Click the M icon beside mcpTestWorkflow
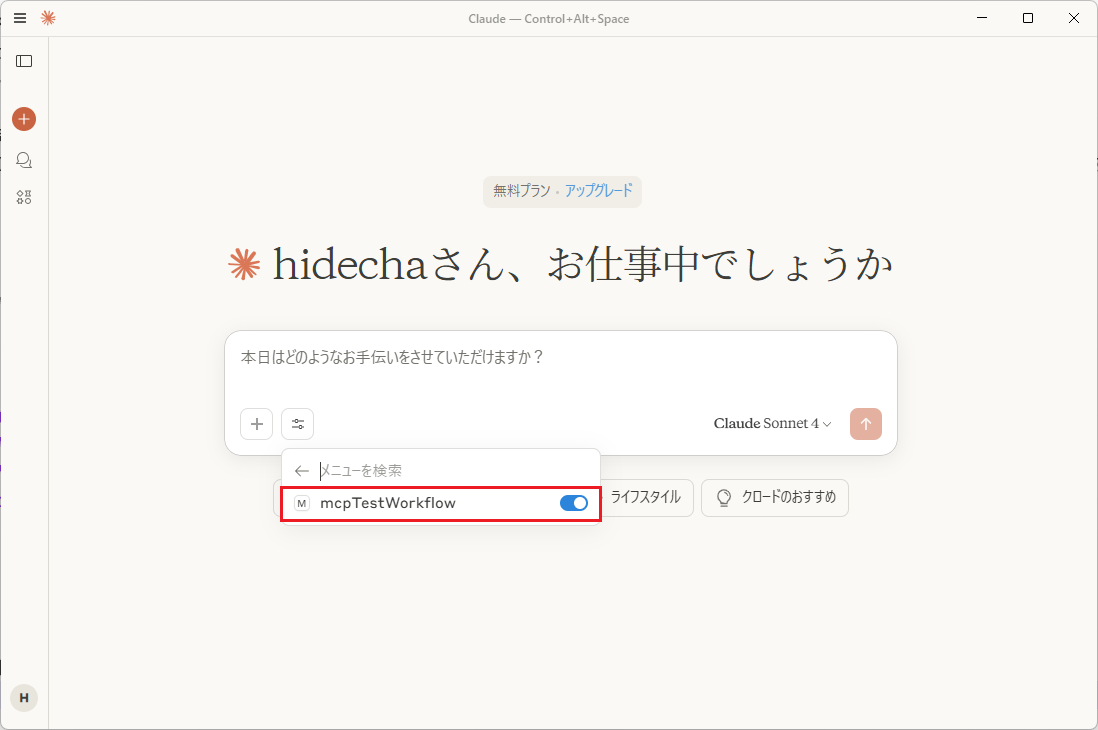 [302, 503]
